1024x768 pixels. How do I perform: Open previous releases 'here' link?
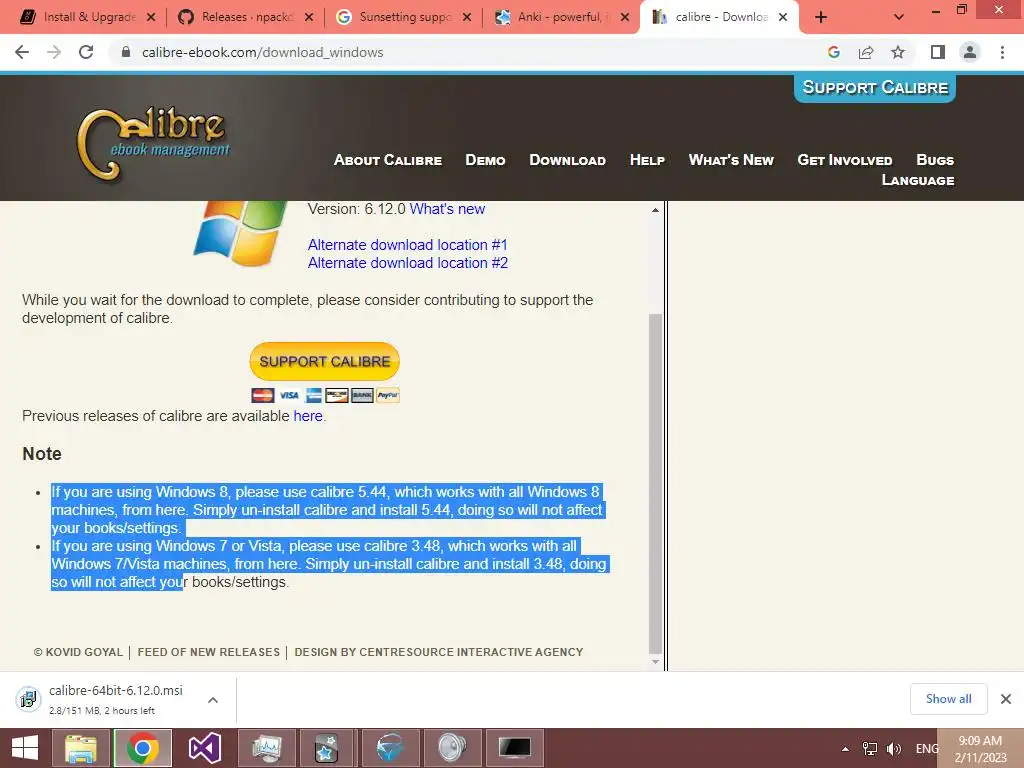click(308, 416)
